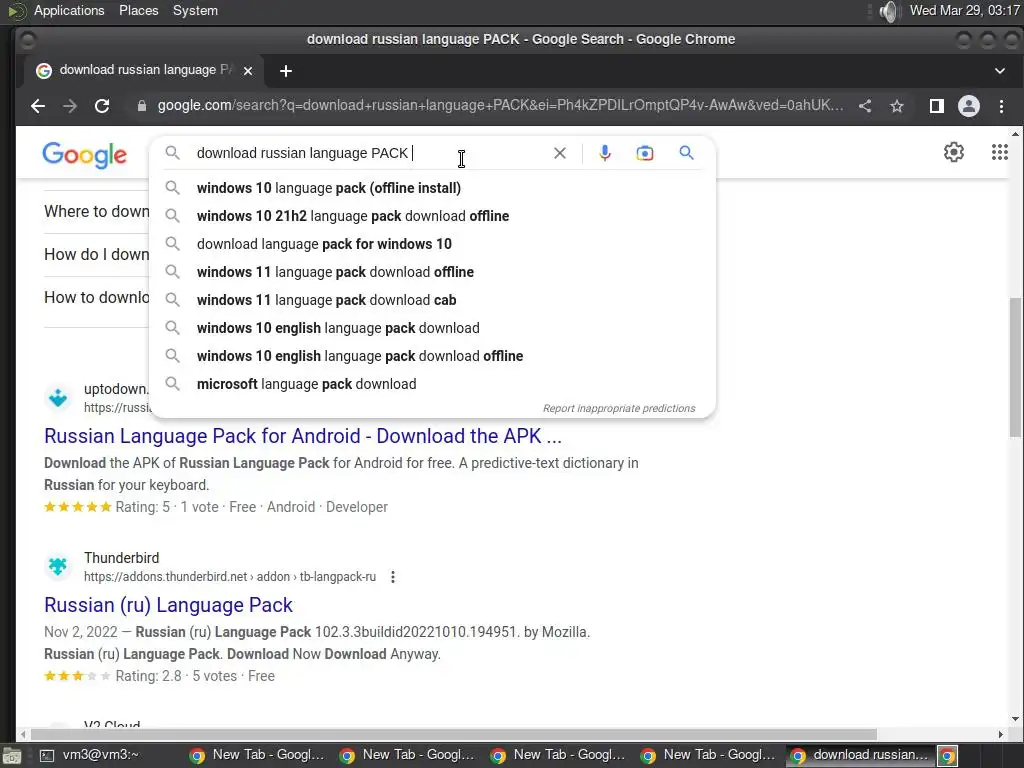Screen dimensions: 1024x768
Task: Reload the current page
Action: (102, 106)
